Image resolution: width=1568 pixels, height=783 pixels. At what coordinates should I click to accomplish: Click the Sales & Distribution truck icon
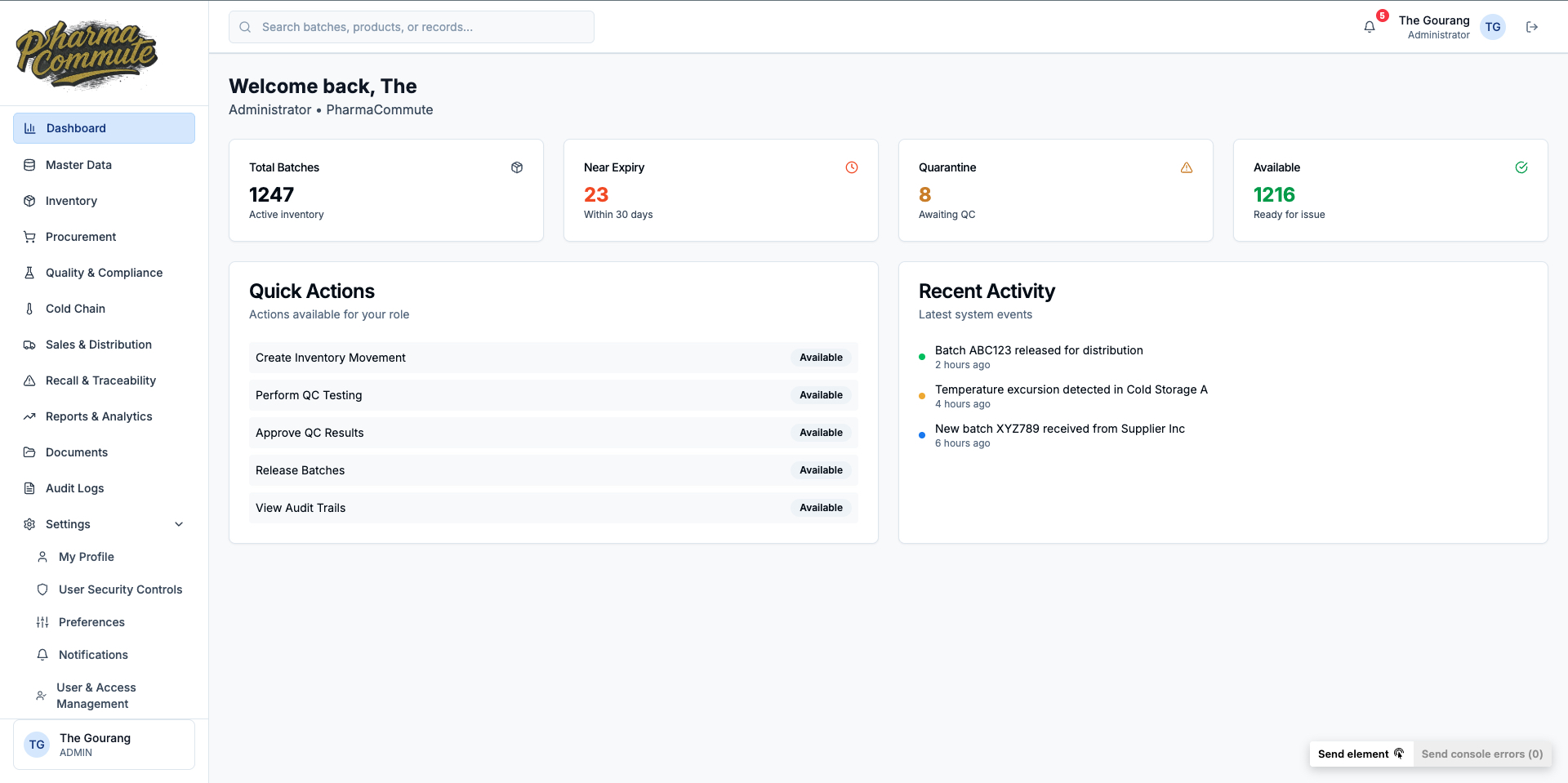[x=29, y=345]
